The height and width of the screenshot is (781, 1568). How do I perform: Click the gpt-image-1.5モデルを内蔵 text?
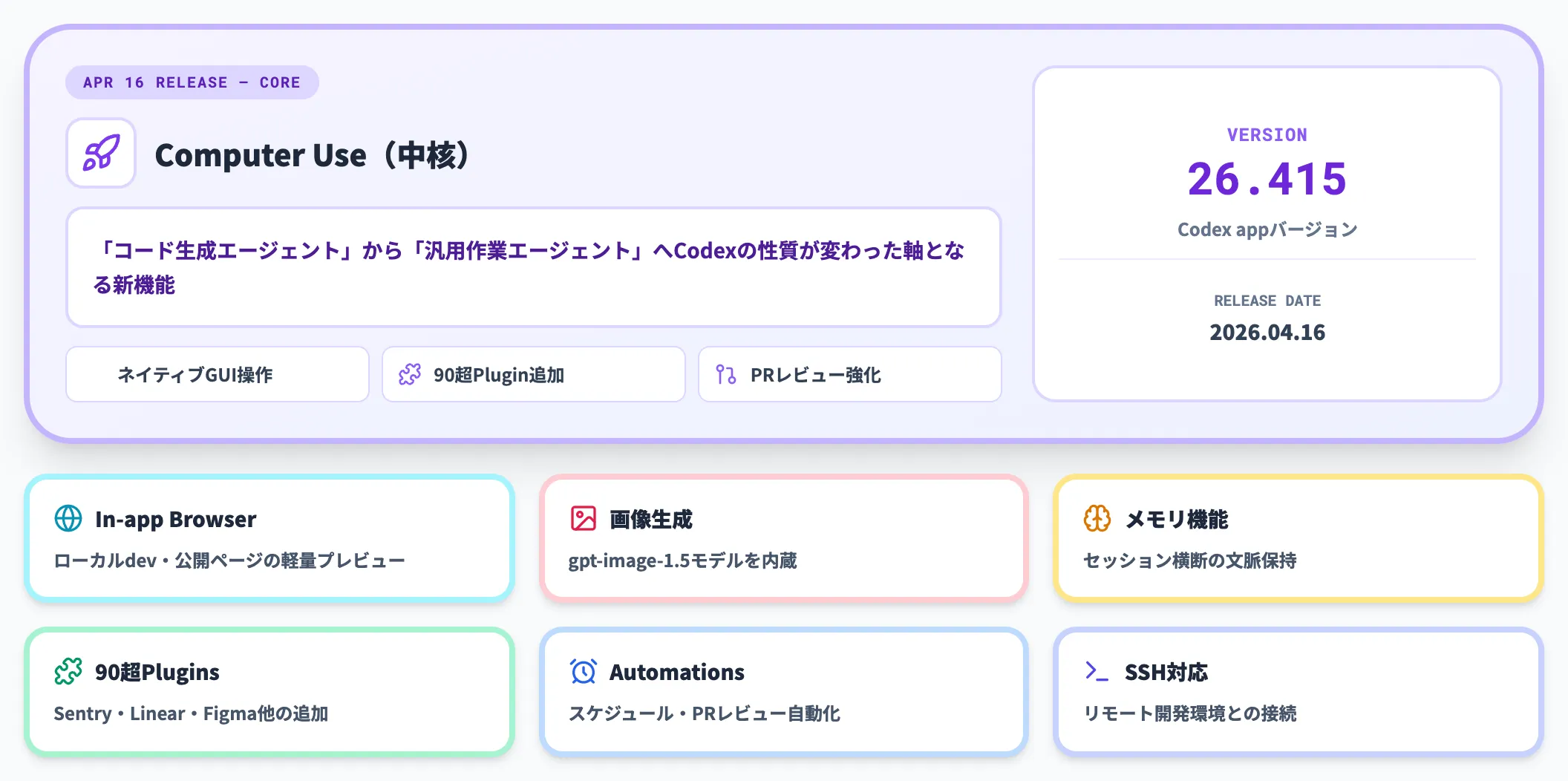(682, 561)
